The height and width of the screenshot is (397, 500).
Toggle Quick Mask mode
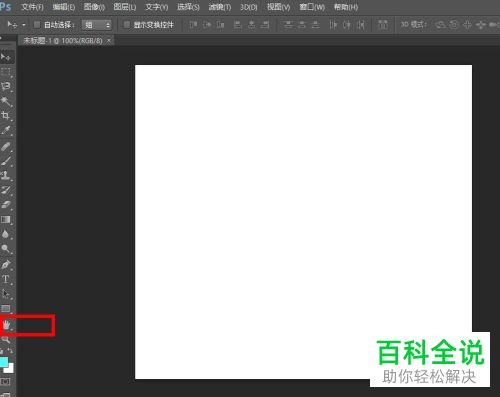[6, 381]
